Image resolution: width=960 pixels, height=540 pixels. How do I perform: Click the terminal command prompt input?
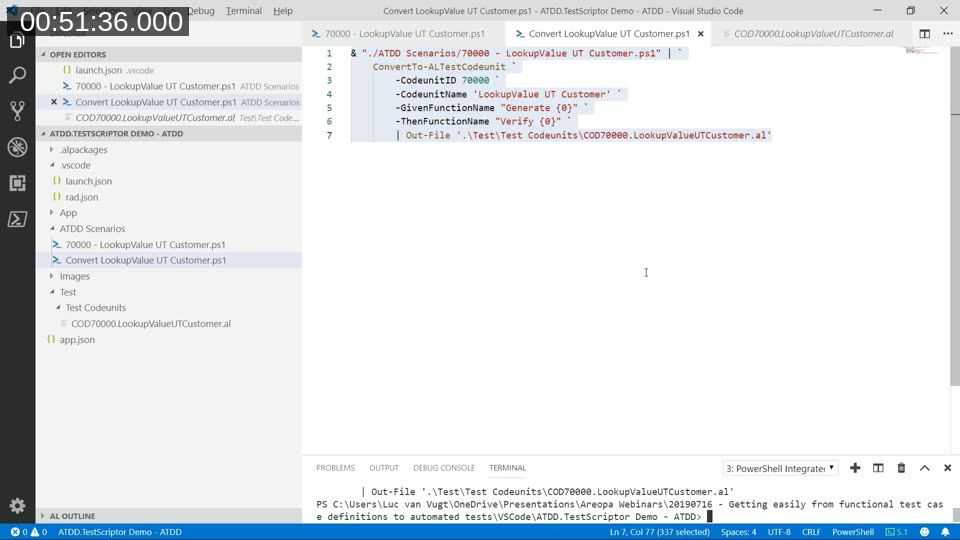click(710, 517)
